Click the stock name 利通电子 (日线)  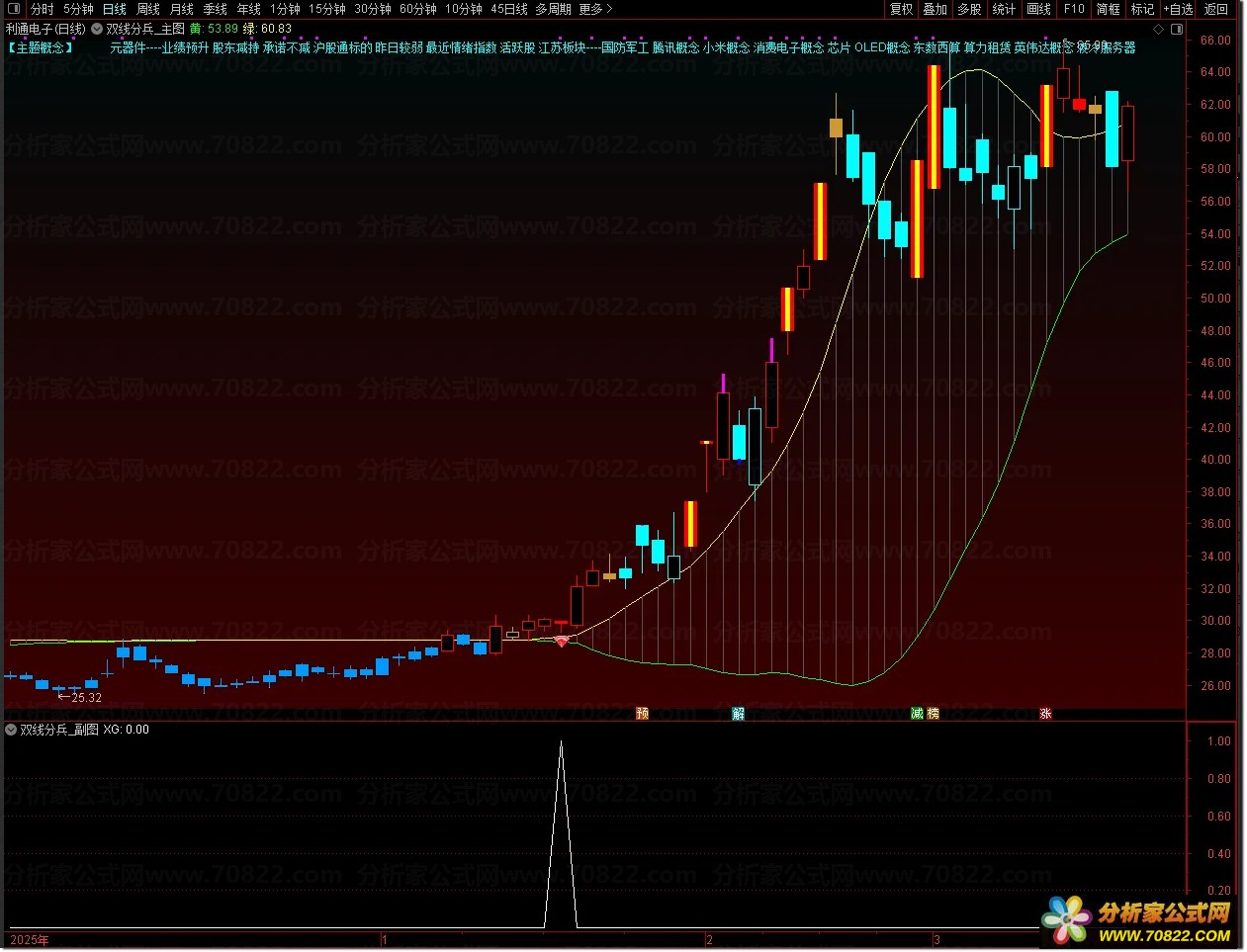click(x=45, y=29)
